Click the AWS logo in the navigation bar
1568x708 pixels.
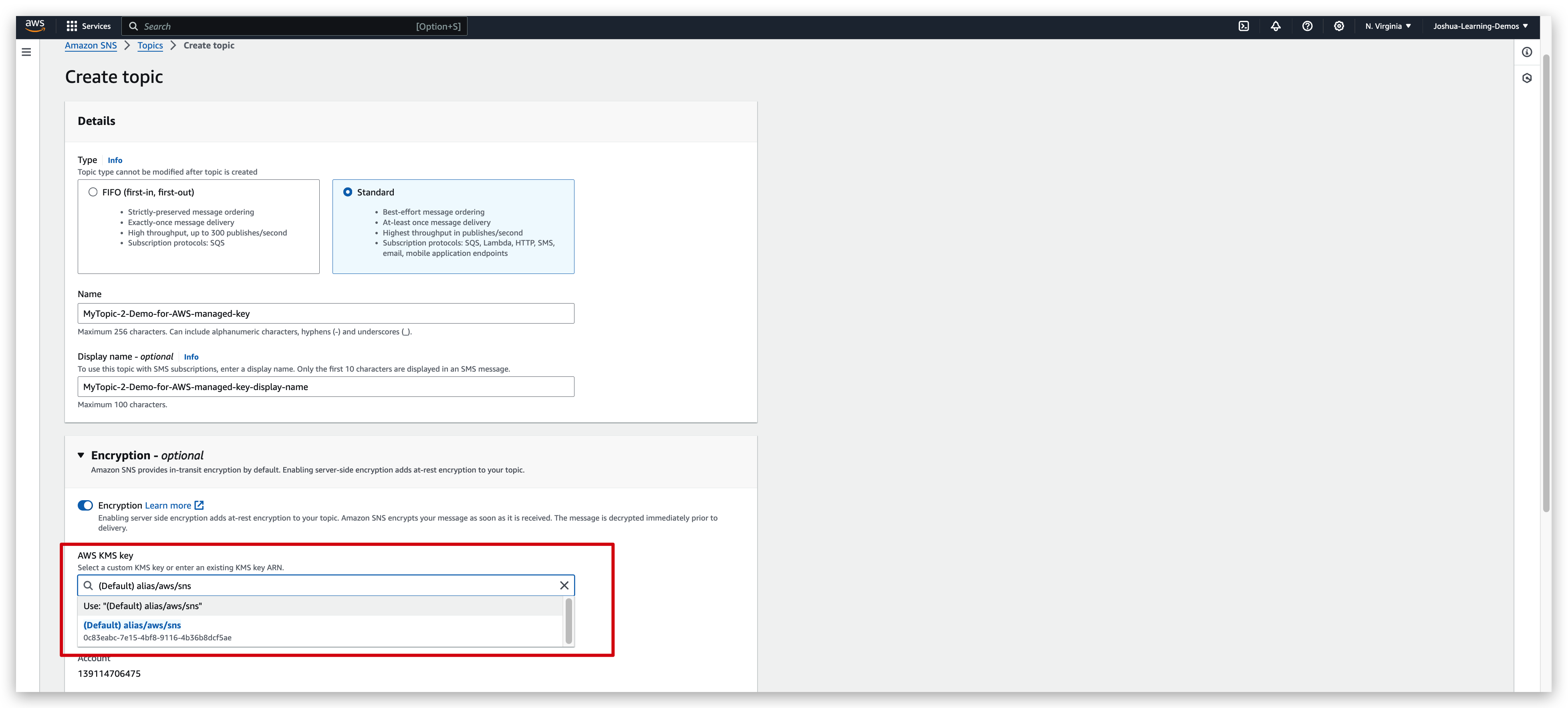coord(35,26)
